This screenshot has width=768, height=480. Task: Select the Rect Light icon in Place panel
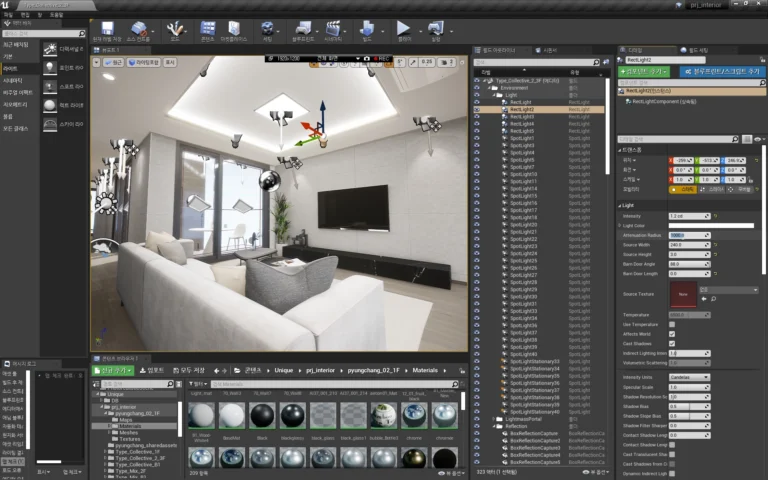pos(50,105)
